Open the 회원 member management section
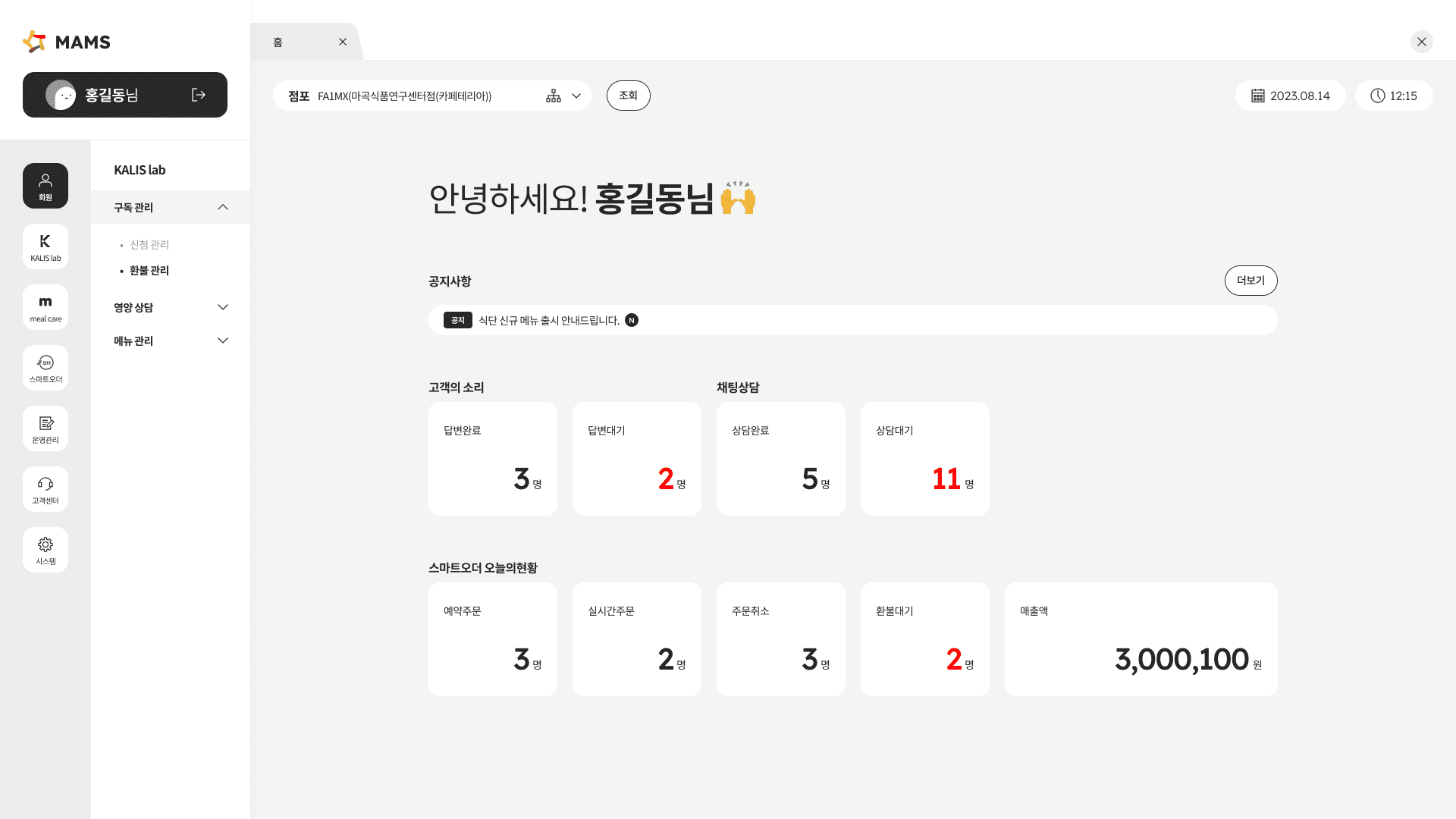Viewport: 1456px width, 819px height. tap(45, 185)
